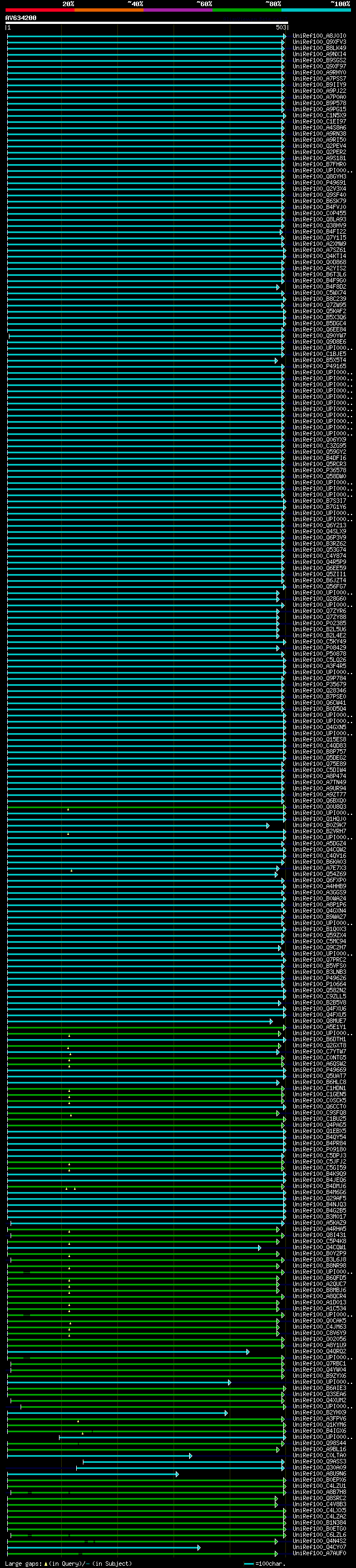Open hit UniRef100_B7FHR0
Image resolution: width=356 pixels, height=1568 pixels.
click(319, 164)
